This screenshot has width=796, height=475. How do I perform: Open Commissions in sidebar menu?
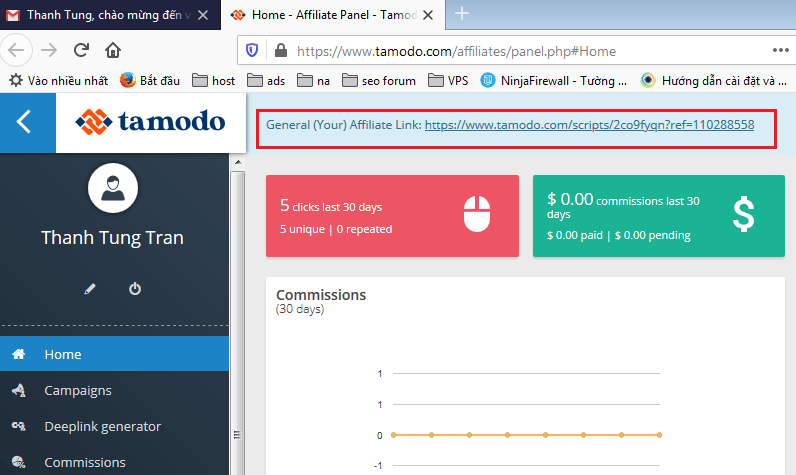pos(114,462)
